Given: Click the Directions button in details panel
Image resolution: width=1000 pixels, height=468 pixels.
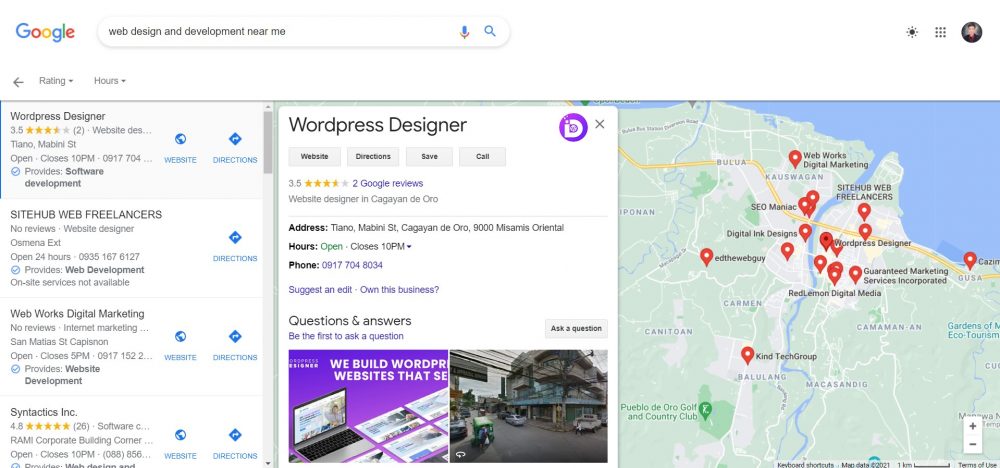Looking at the screenshot, I should click(373, 156).
